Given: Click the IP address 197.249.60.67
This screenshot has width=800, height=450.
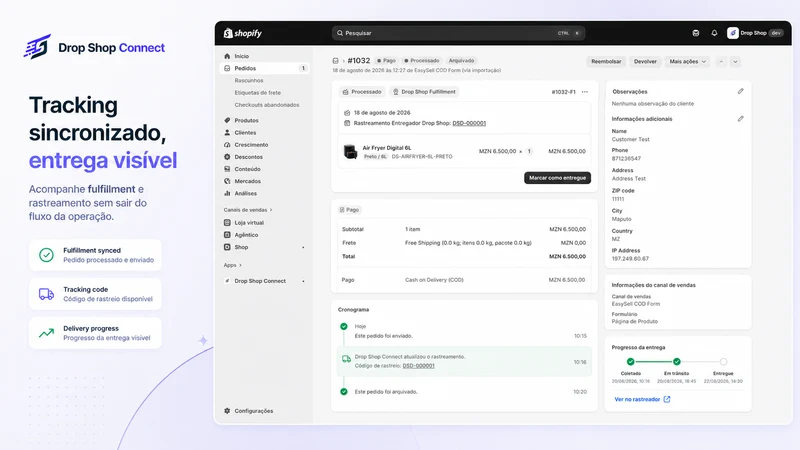Looking at the screenshot, I should [630, 259].
